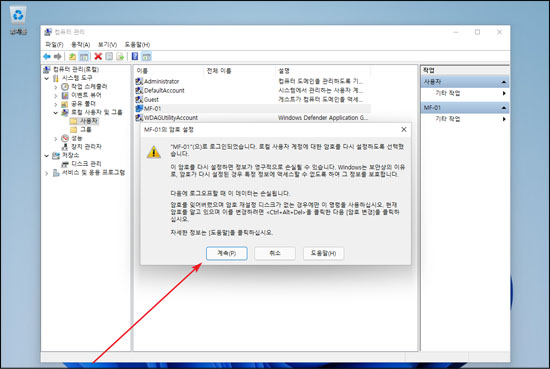Select the 이벤트 뷰어 icon in tree
550x369 pixels.
(65, 95)
